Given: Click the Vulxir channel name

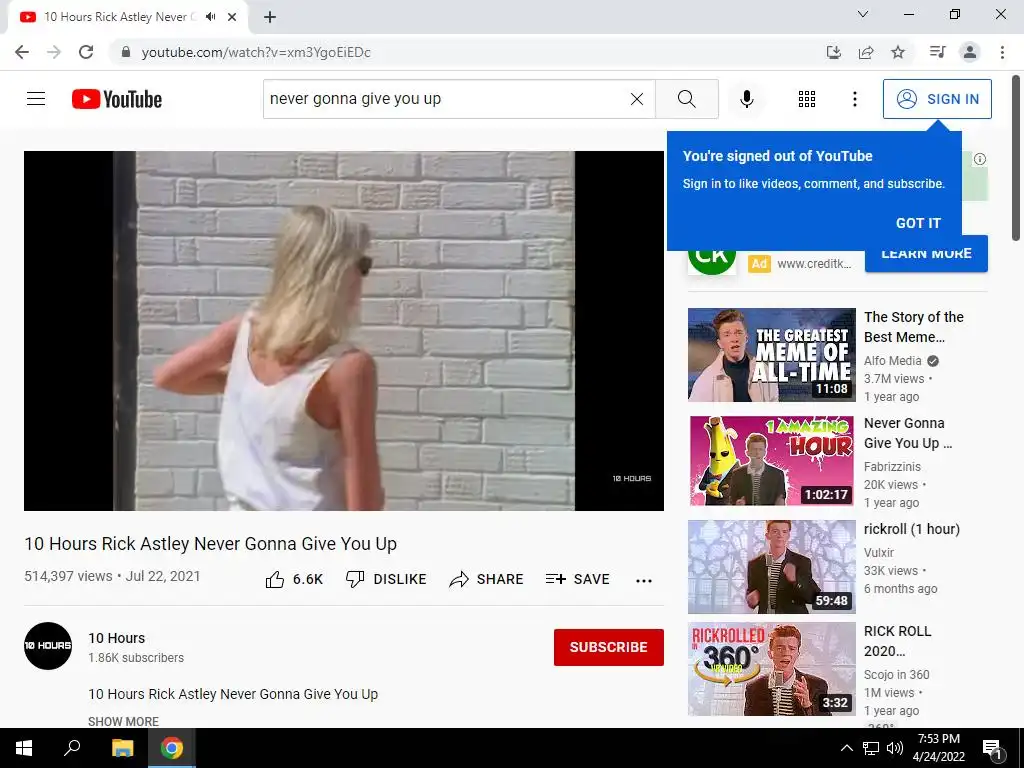Looking at the screenshot, I should (879, 552).
